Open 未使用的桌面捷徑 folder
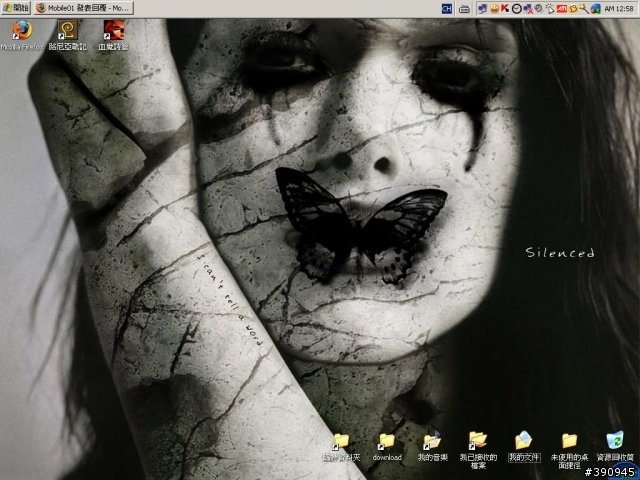 tap(569, 440)
